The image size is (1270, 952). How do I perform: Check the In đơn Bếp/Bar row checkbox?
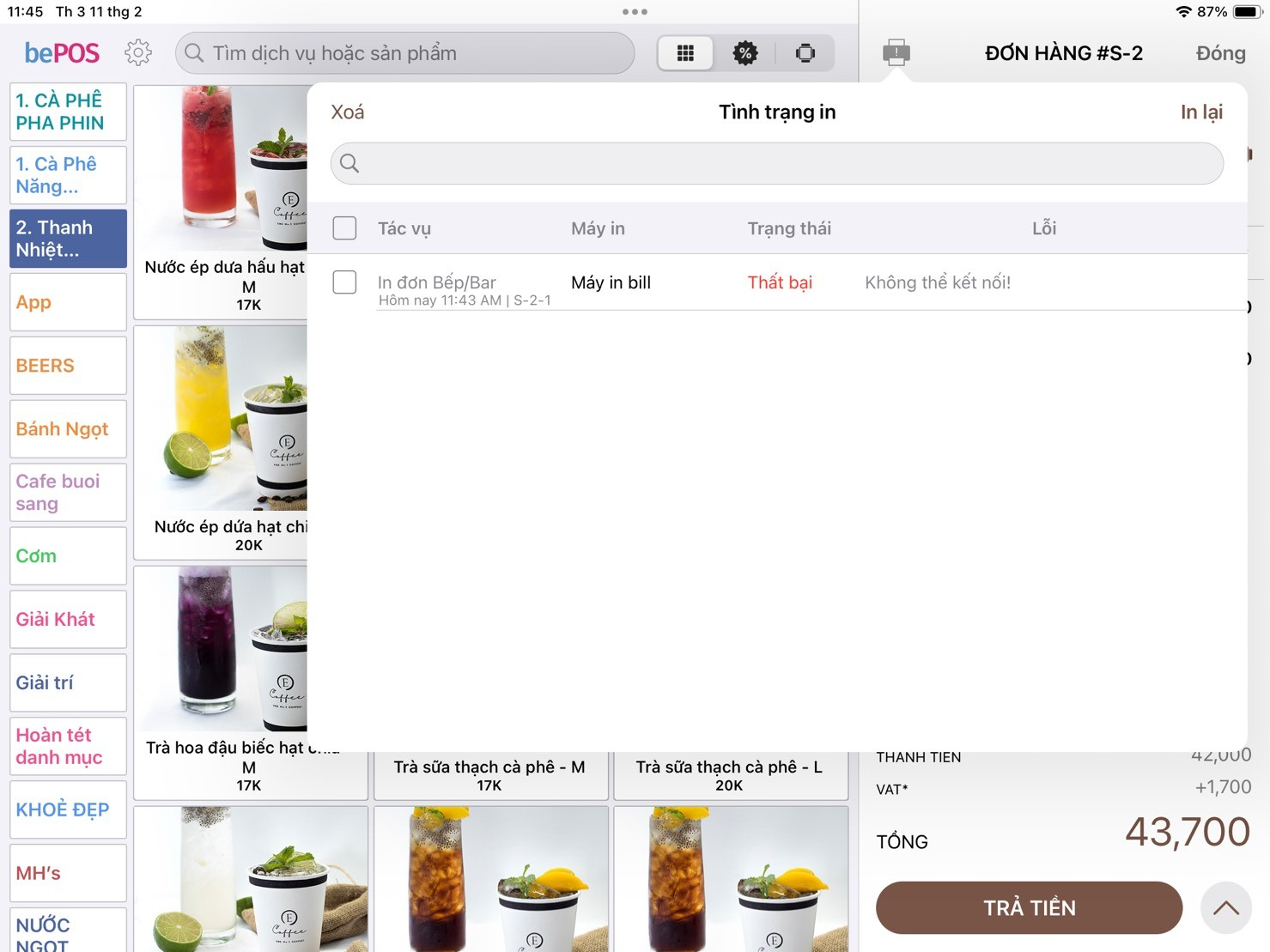344,282
